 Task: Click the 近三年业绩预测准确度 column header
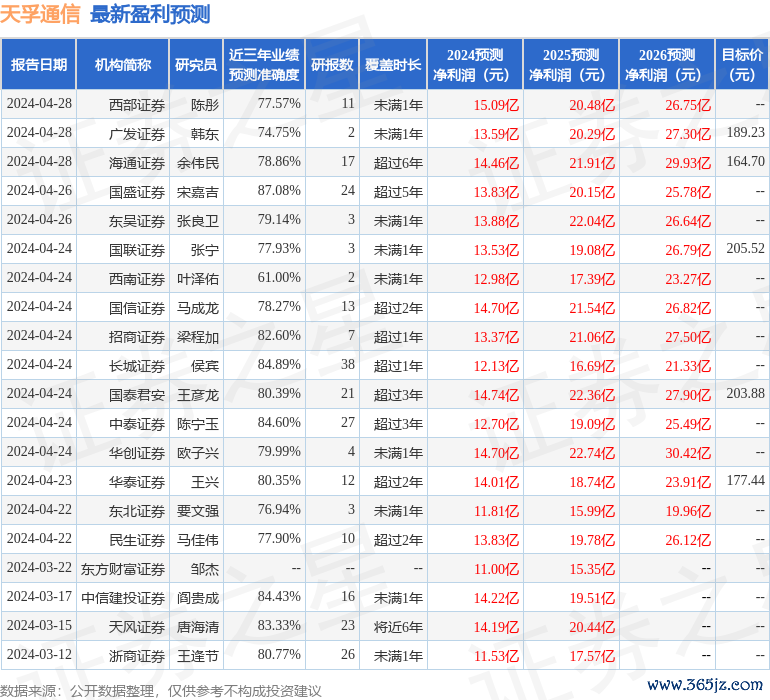pyautogui.click(x=264, y=65)
